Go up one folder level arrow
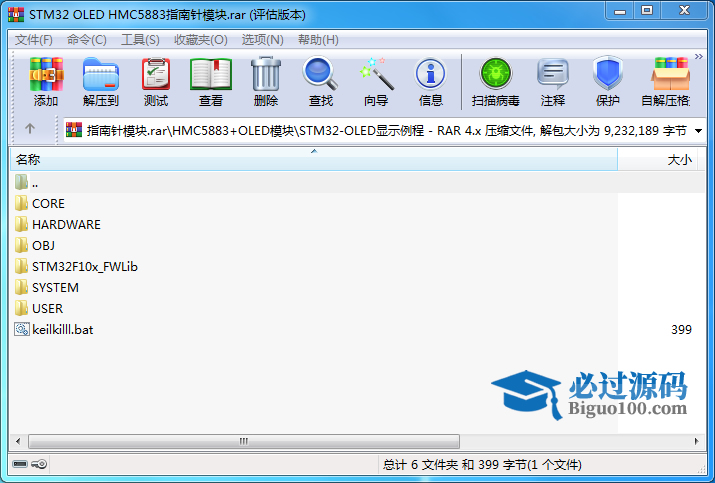Viewport: 715px width, 483px height. point(30,129)
